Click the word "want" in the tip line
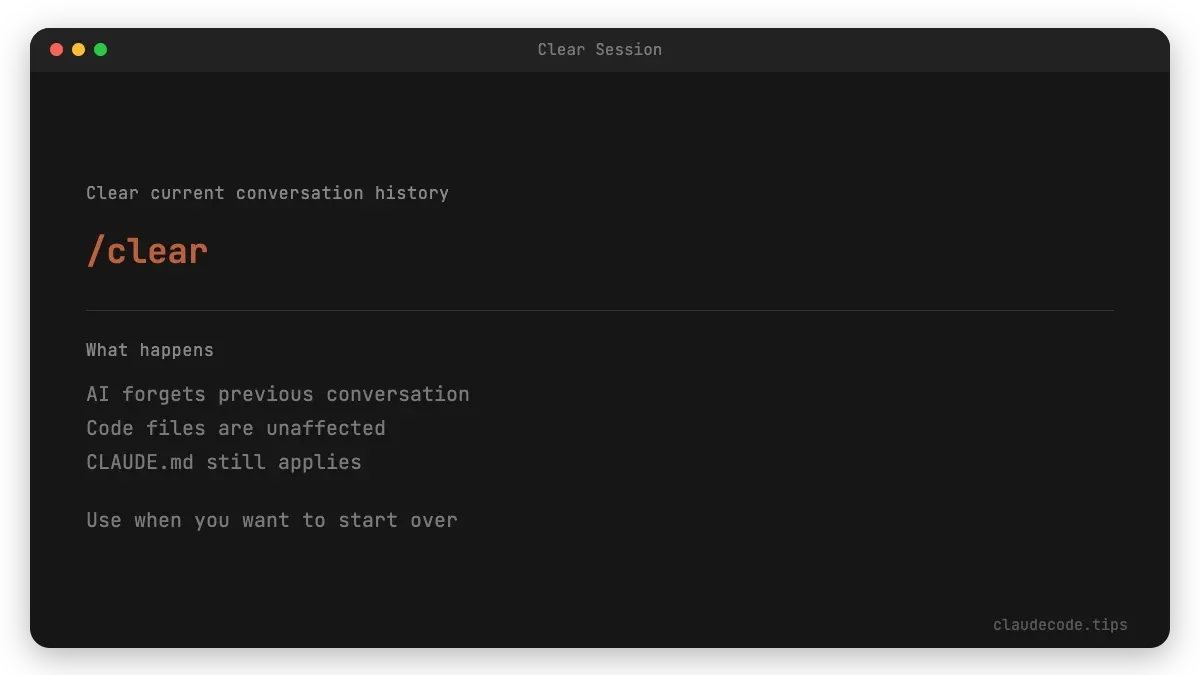The width and height of the screenshot is (1200, 675). click(265, 520)
